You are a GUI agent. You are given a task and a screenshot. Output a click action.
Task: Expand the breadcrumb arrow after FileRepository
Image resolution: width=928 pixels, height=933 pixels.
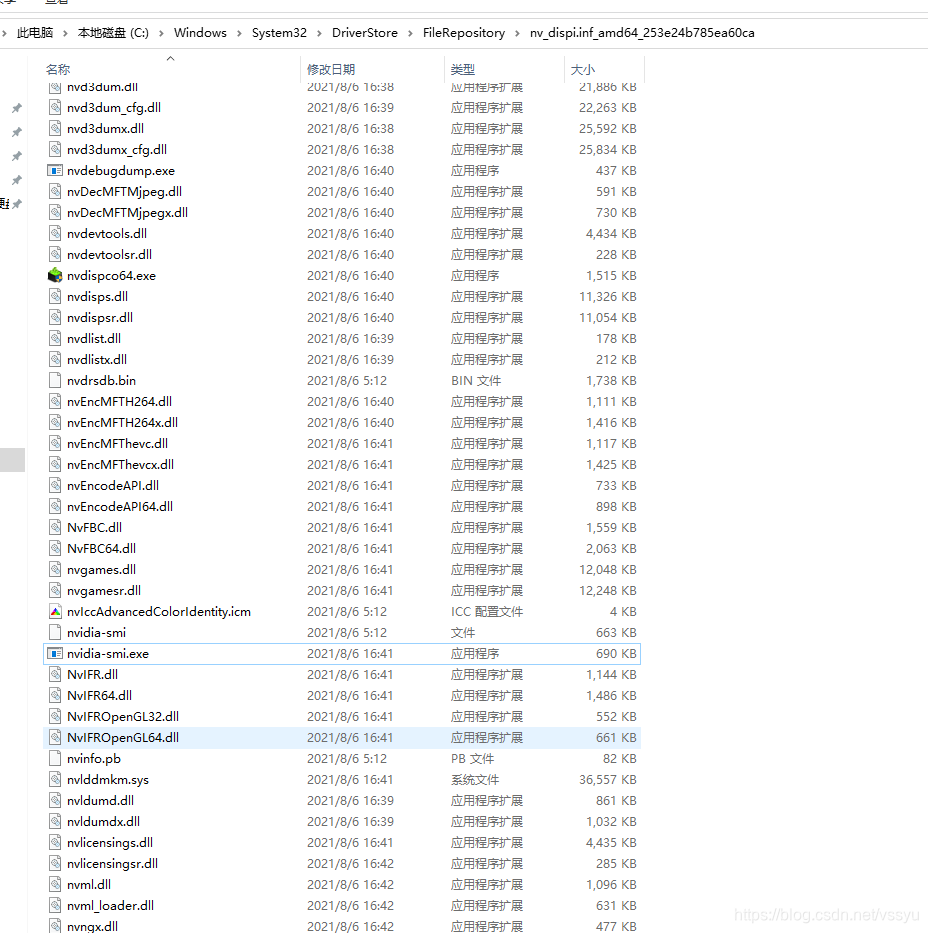[x=517, y=33]
